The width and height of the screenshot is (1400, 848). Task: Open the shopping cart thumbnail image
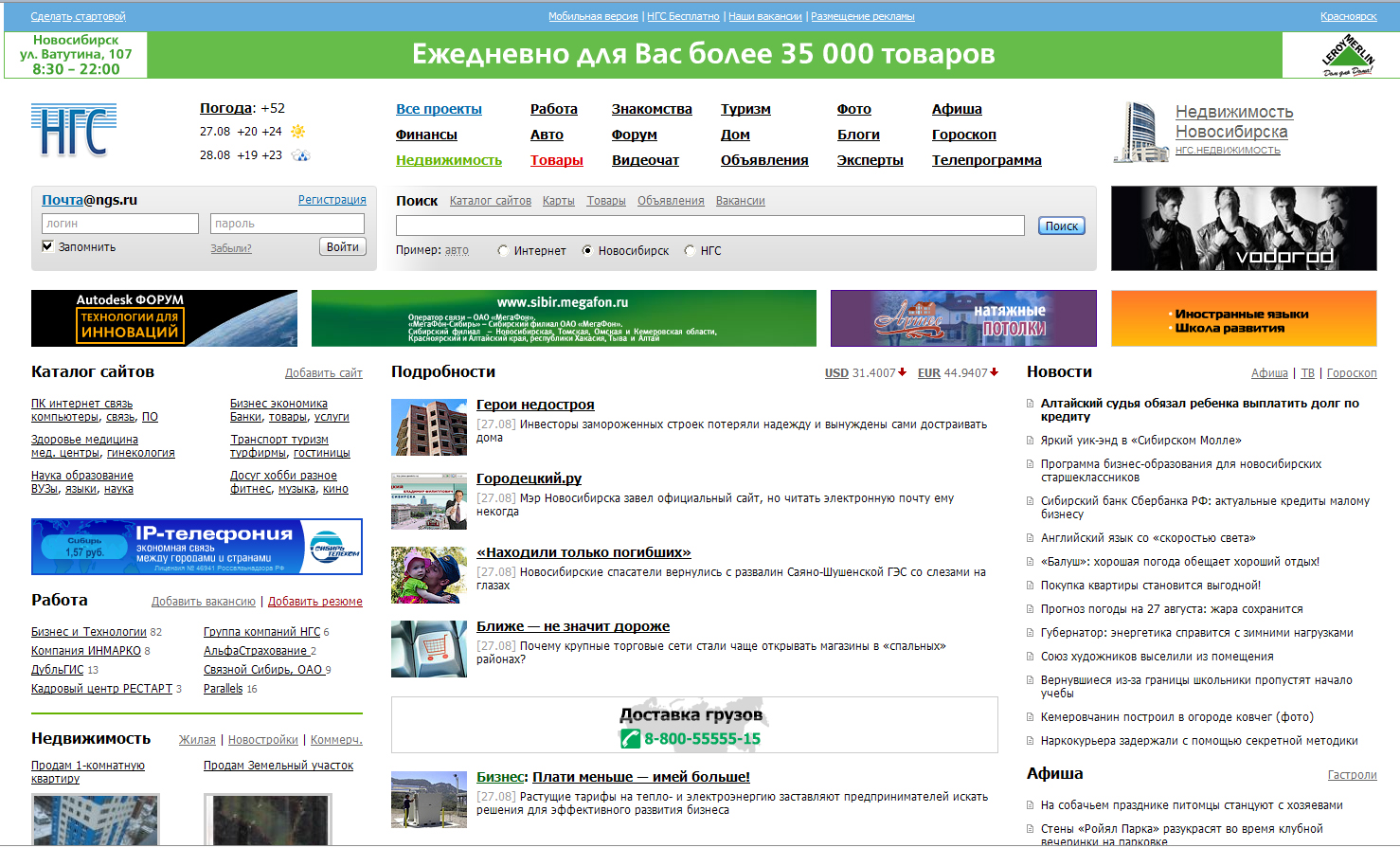(x=429, y=649)
